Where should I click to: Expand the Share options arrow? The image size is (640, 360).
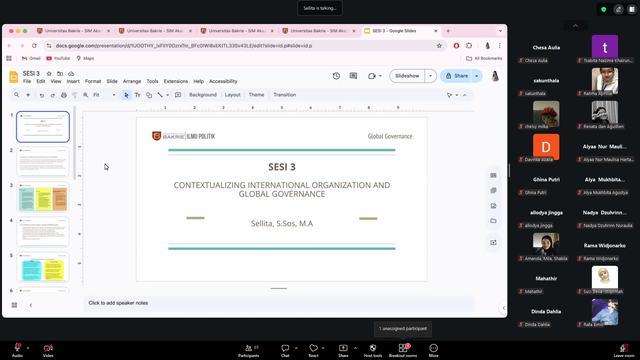point(477,76)
